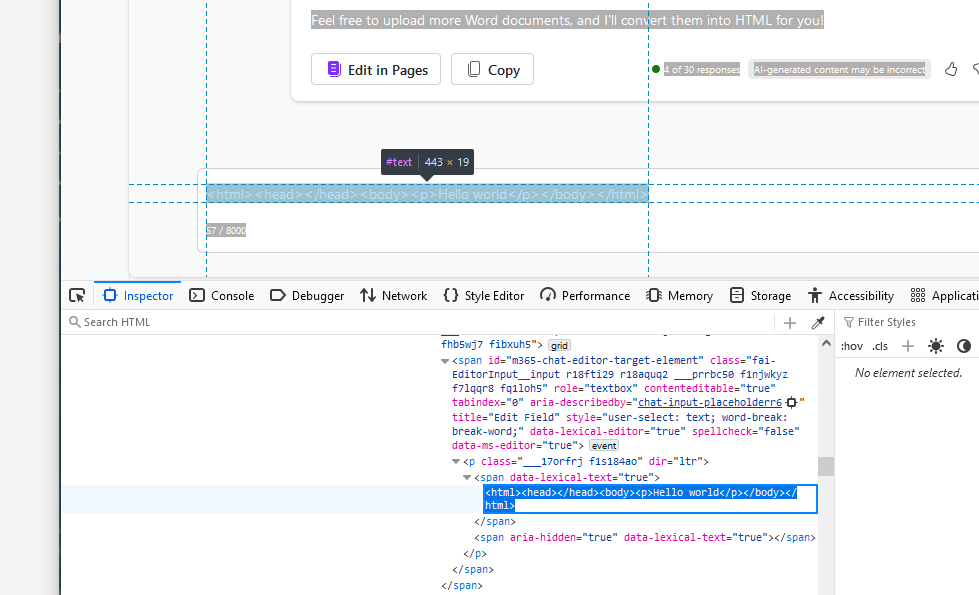Click 'No element selected.' message
Viewport: 979px width, 595px height.
coord(908,373)
